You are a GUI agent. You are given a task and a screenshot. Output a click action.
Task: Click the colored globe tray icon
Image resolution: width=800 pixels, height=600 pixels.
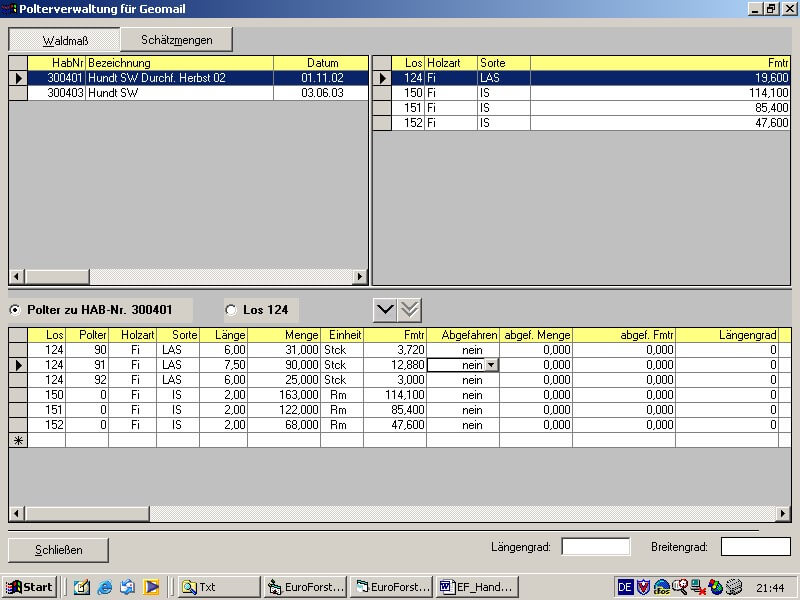pyautogui.click(x=716, y=587)
